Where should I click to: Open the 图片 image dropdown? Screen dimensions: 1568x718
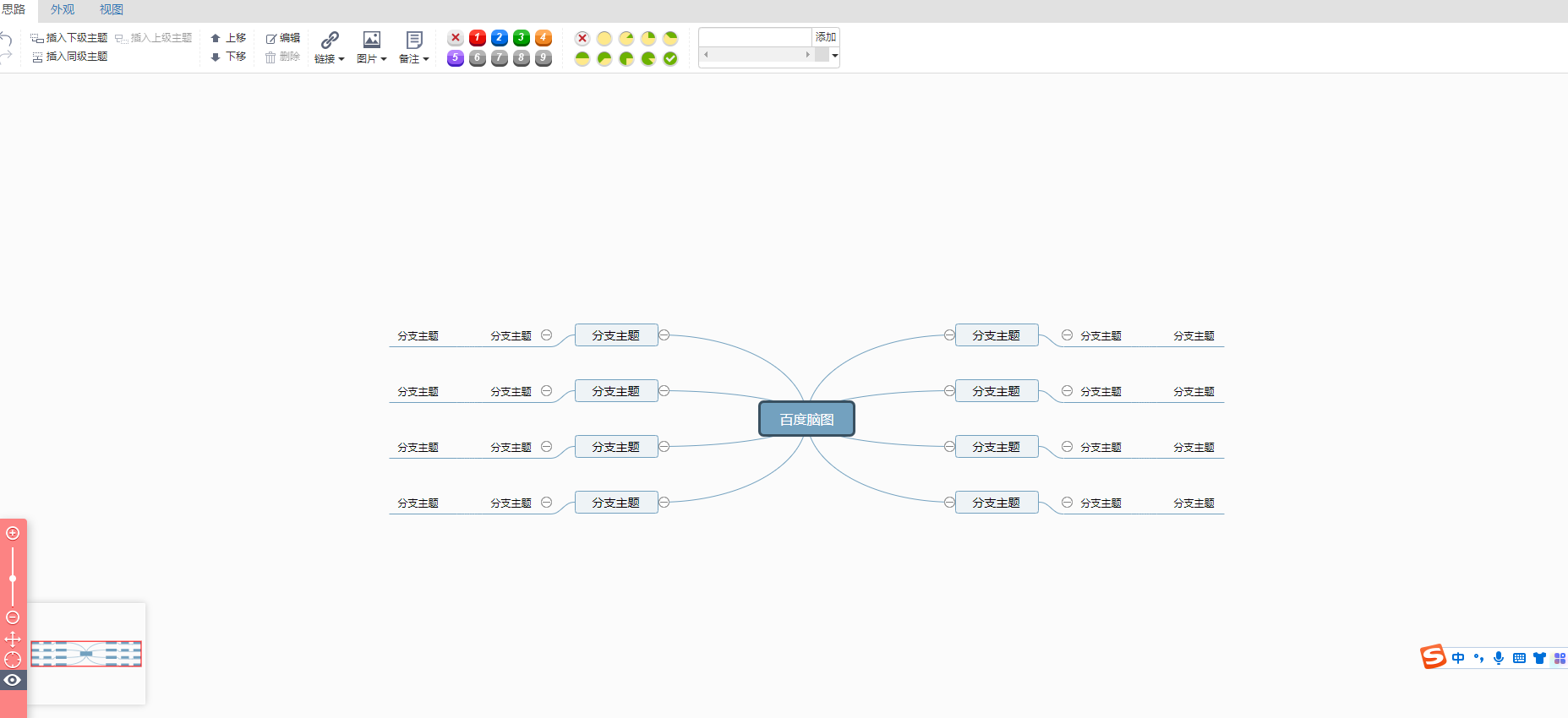tap(371, 47)
